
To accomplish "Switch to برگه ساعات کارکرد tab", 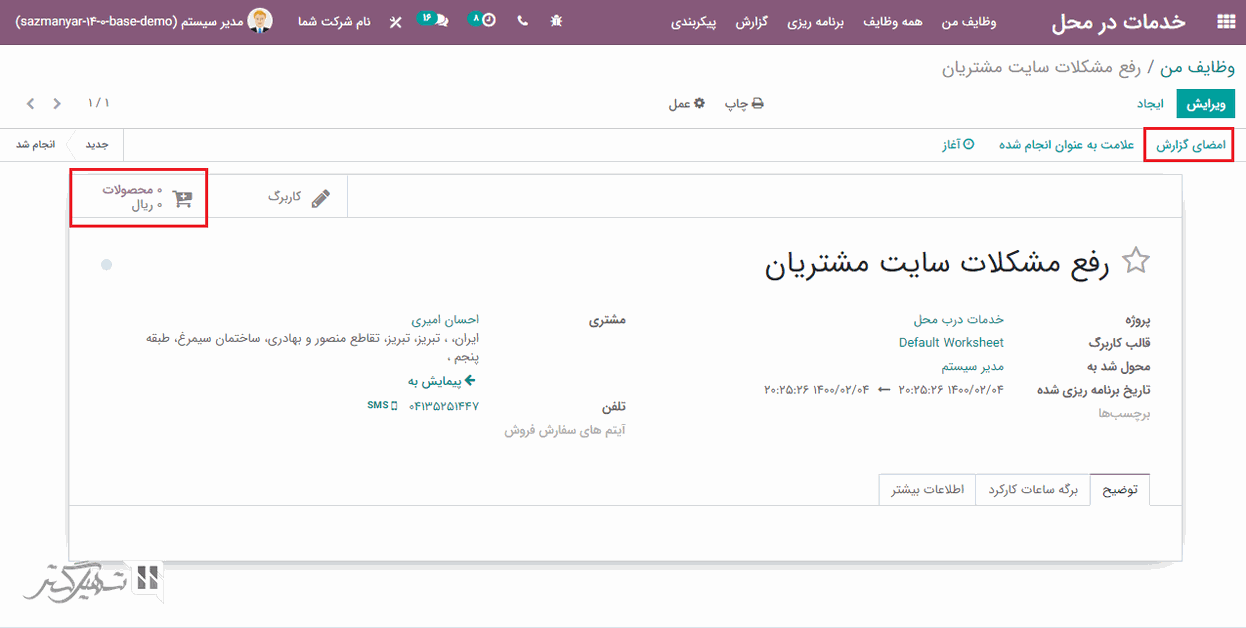I will pos(1032,490).
